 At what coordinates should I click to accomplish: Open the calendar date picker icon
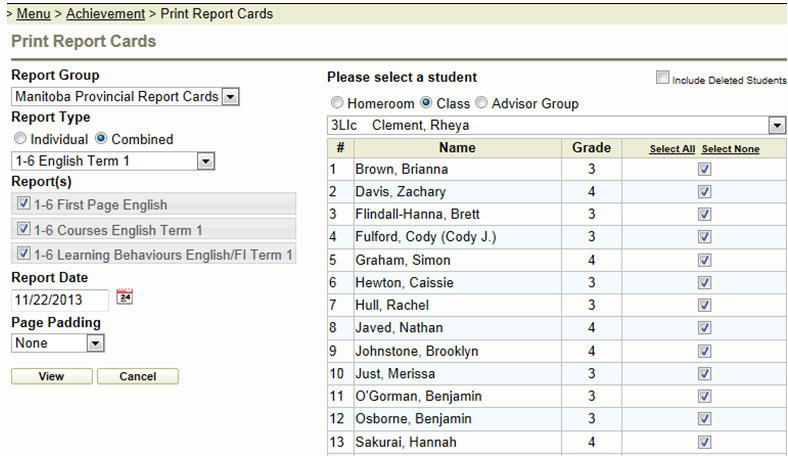tap(125, 297)
